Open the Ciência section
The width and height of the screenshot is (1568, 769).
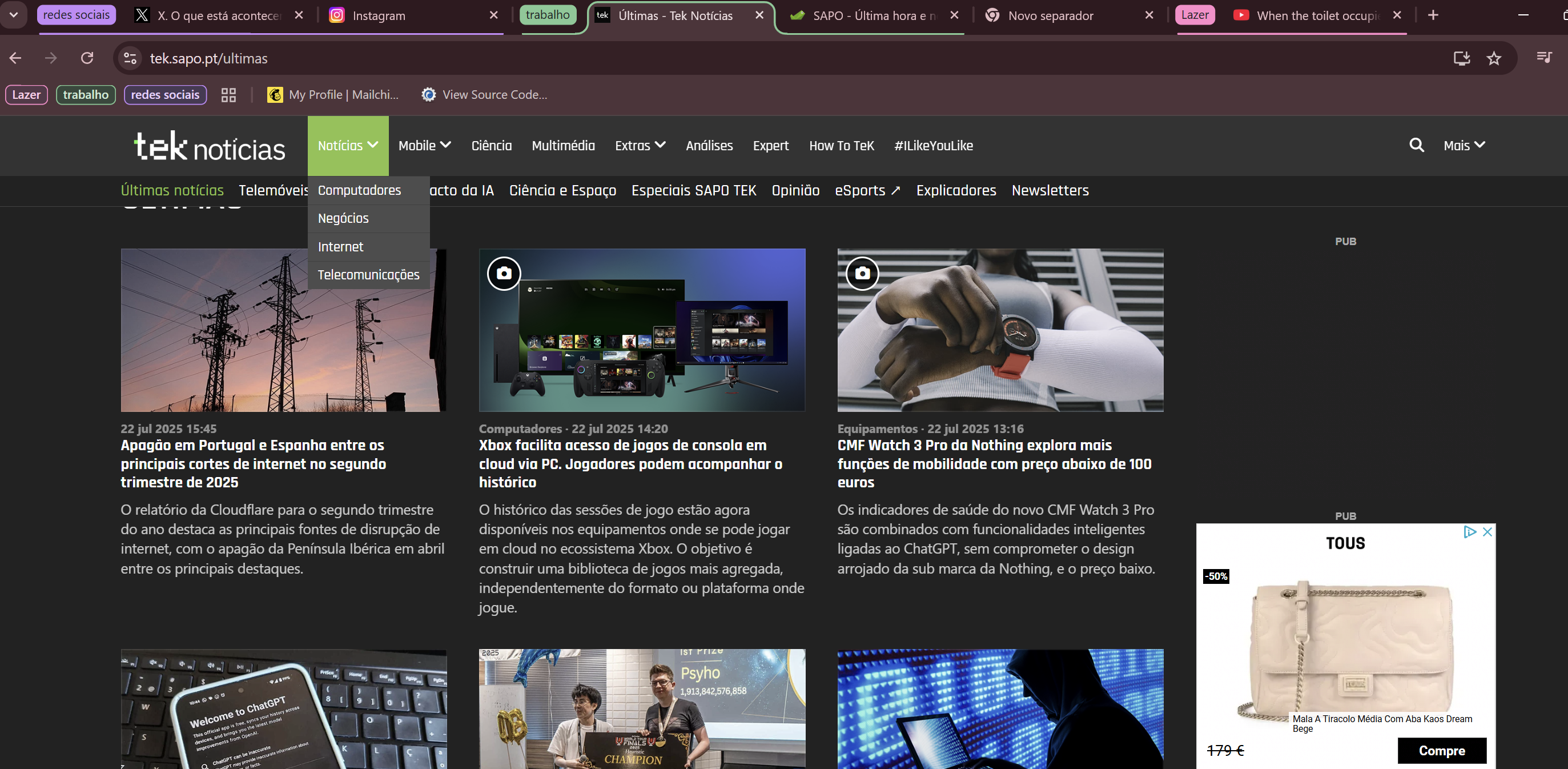491,146
